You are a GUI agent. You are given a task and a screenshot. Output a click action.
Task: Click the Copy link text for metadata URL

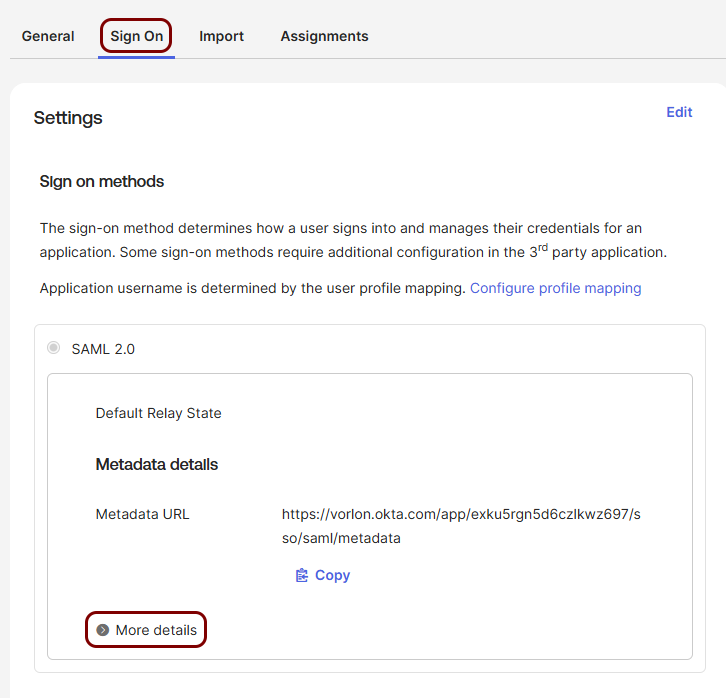332,575
